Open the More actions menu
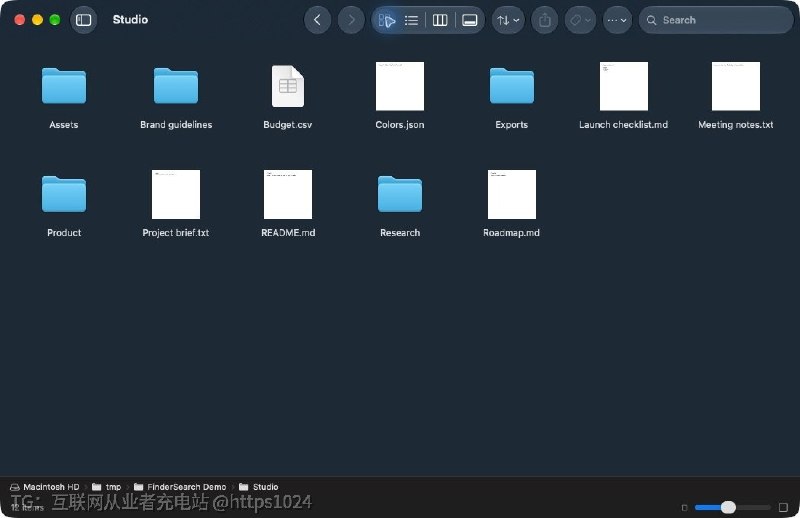 pos(617,20)
